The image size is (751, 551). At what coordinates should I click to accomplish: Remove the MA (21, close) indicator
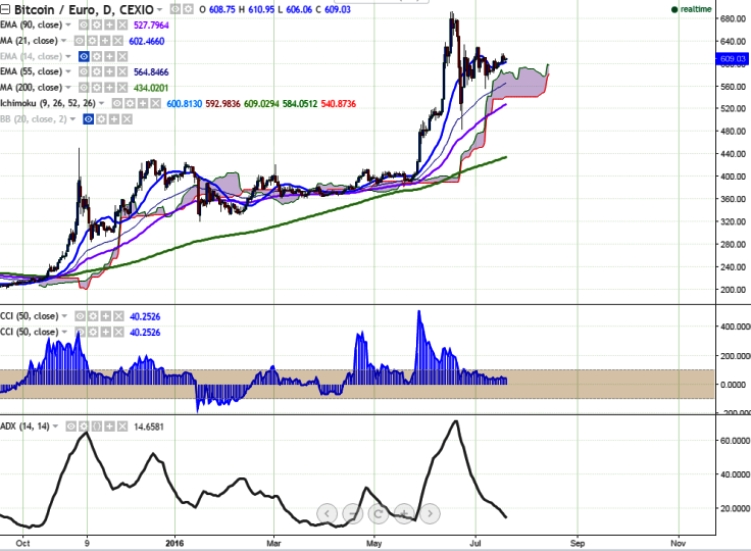tap(116, 41)
